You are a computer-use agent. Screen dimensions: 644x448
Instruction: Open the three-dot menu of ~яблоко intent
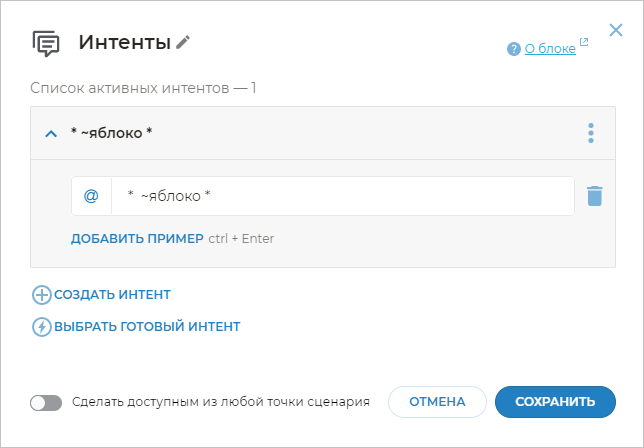click(591, 133)
